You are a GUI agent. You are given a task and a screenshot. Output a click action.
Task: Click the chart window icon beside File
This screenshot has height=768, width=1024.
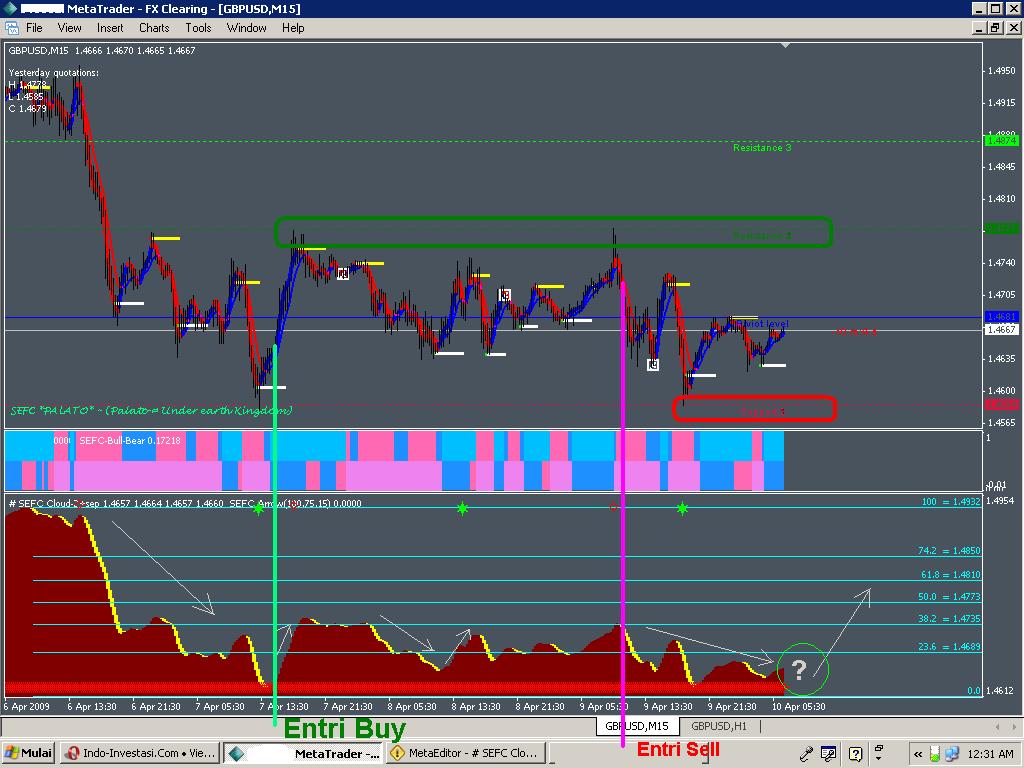click(x=12, y=28)
